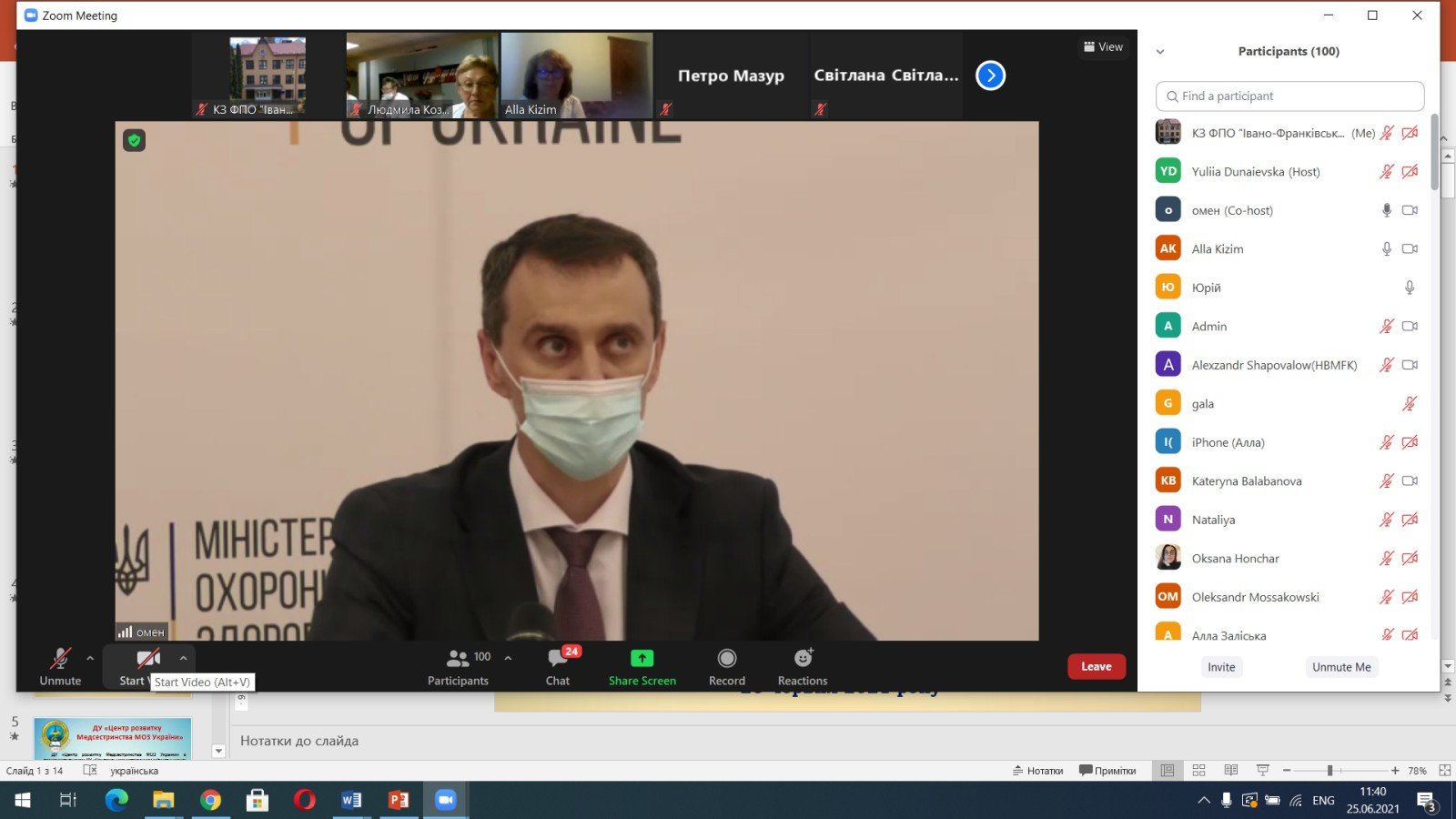The width and height of the screenshot is (1456, 819).
Task: Expand audio options arrow next to Unmute
Action: (90, 658)
